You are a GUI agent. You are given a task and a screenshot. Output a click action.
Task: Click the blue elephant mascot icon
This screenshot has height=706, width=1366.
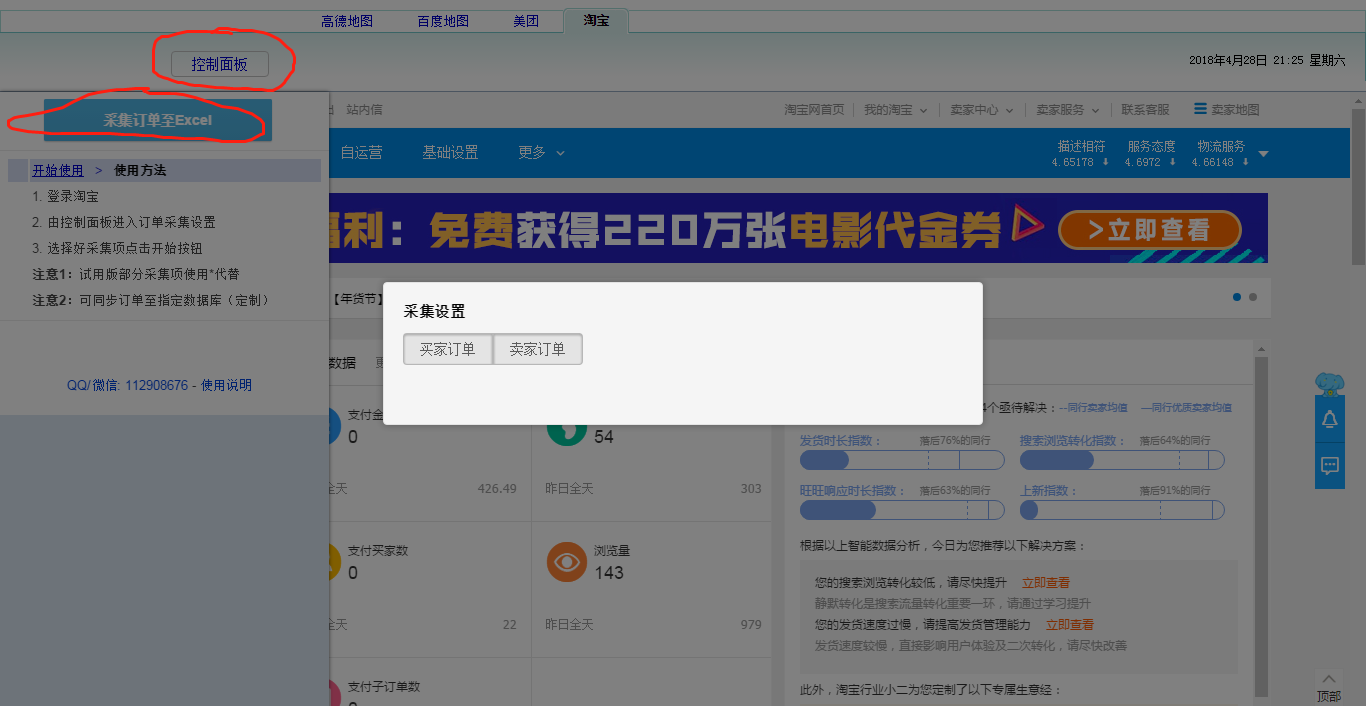tap(1329, 384)
